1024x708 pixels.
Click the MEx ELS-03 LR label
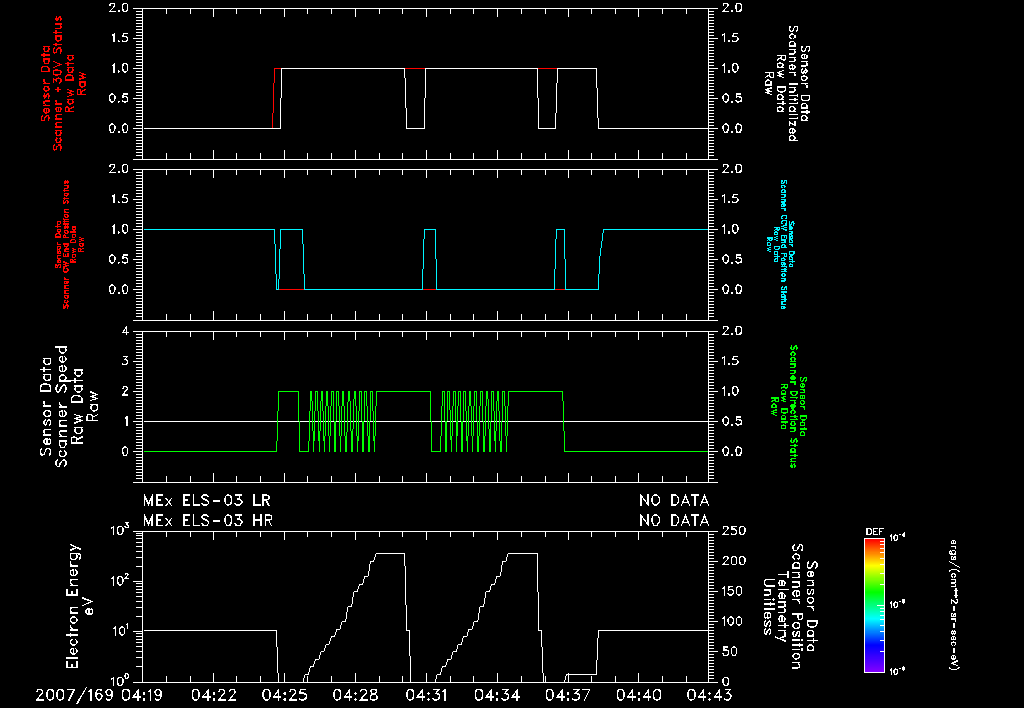(x=206, y=501)
